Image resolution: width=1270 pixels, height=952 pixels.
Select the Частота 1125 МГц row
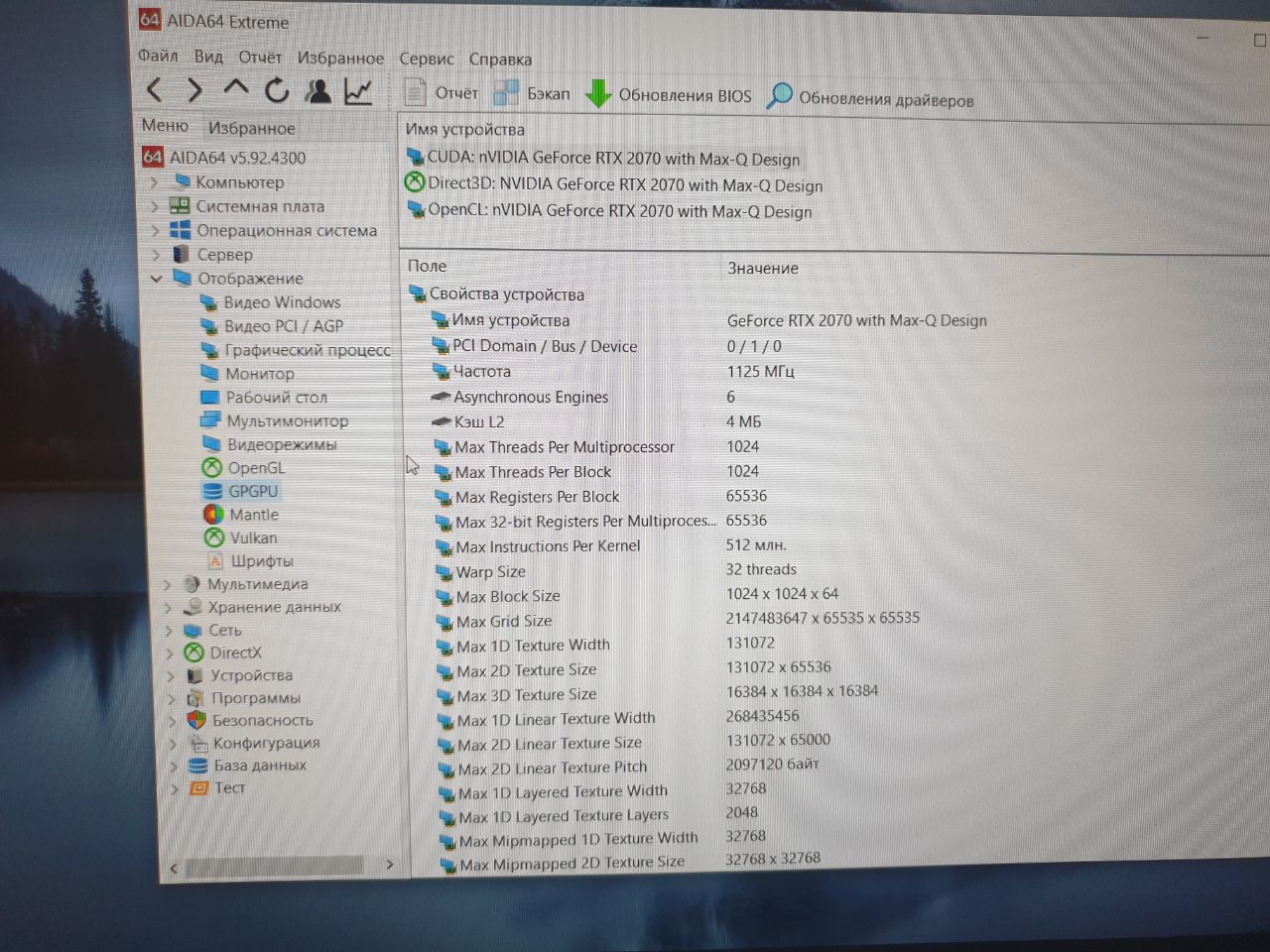[x=615, y=372]
